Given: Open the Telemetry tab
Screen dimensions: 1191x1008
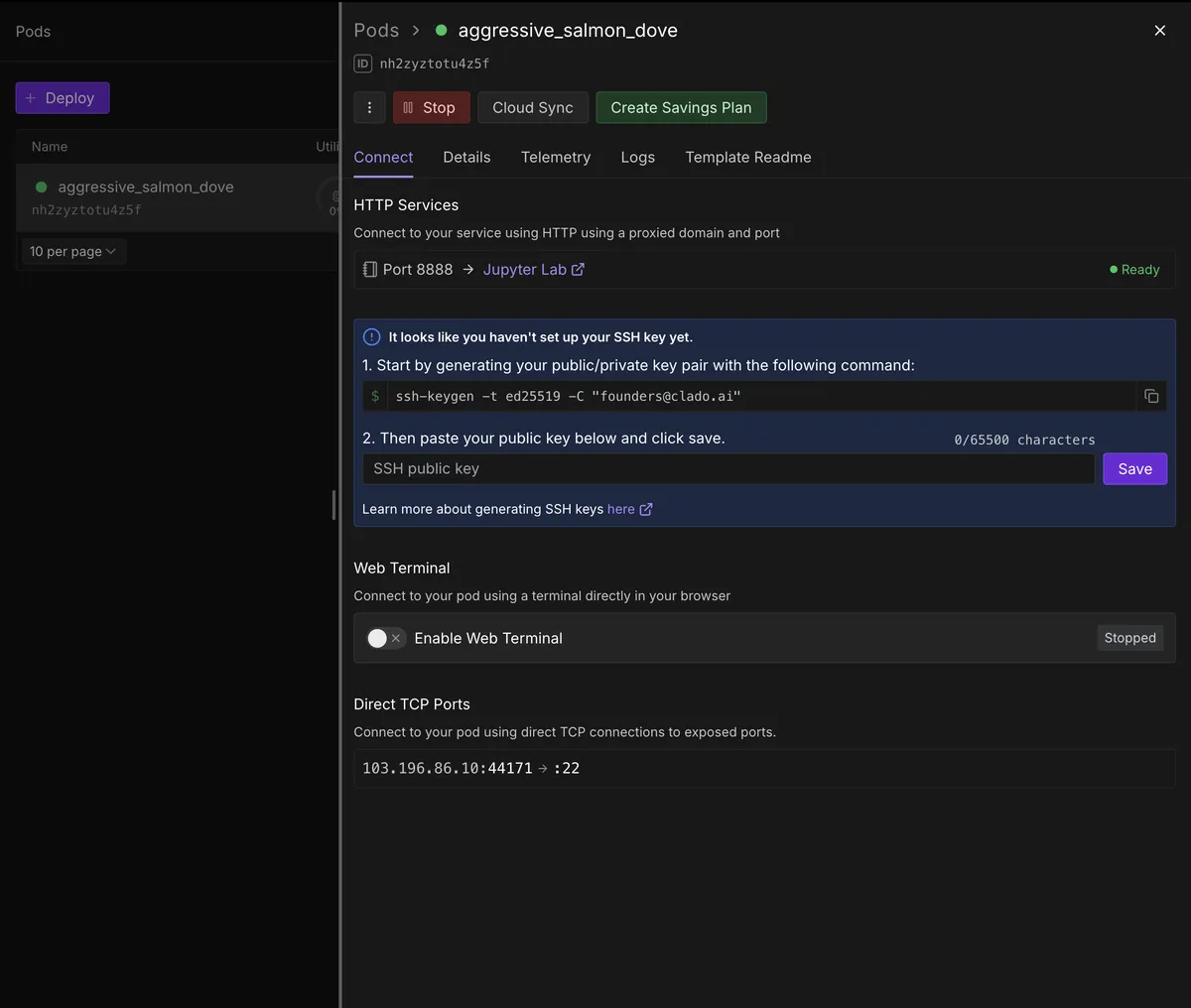Looking at the screenshot, I should tap(555, 158).
